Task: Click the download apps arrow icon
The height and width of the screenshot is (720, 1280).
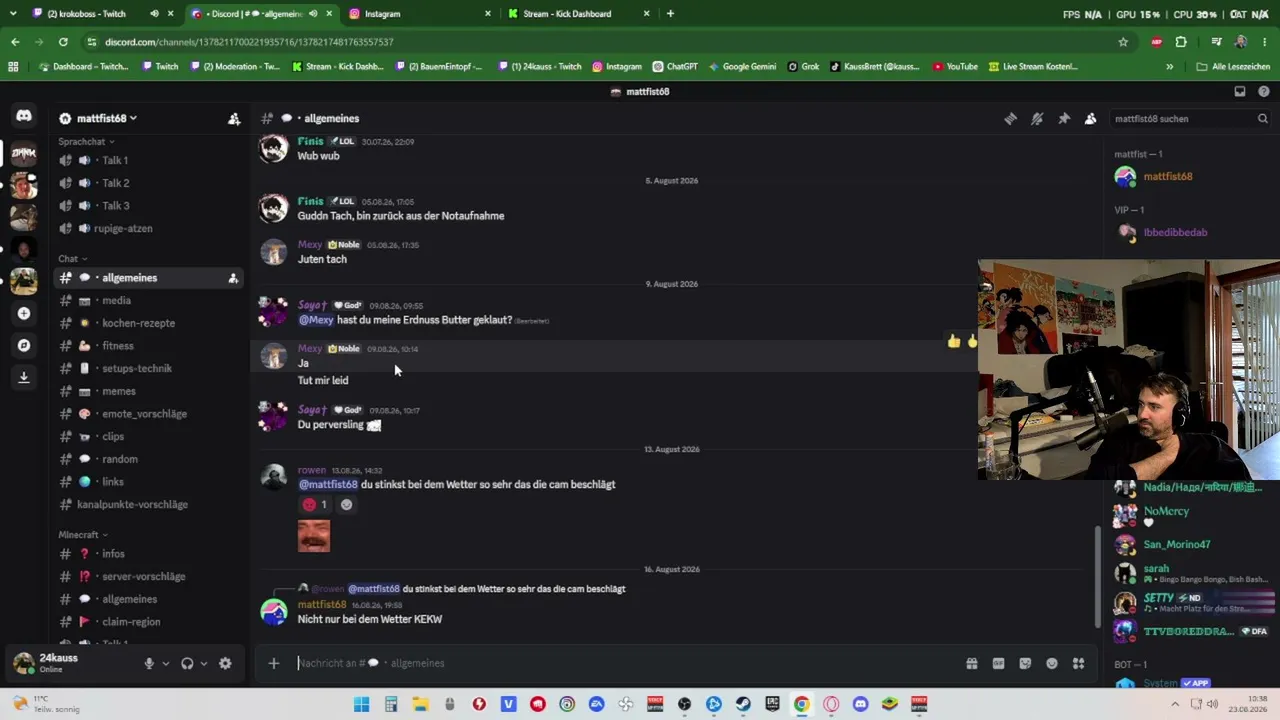Action: (24, 377)
